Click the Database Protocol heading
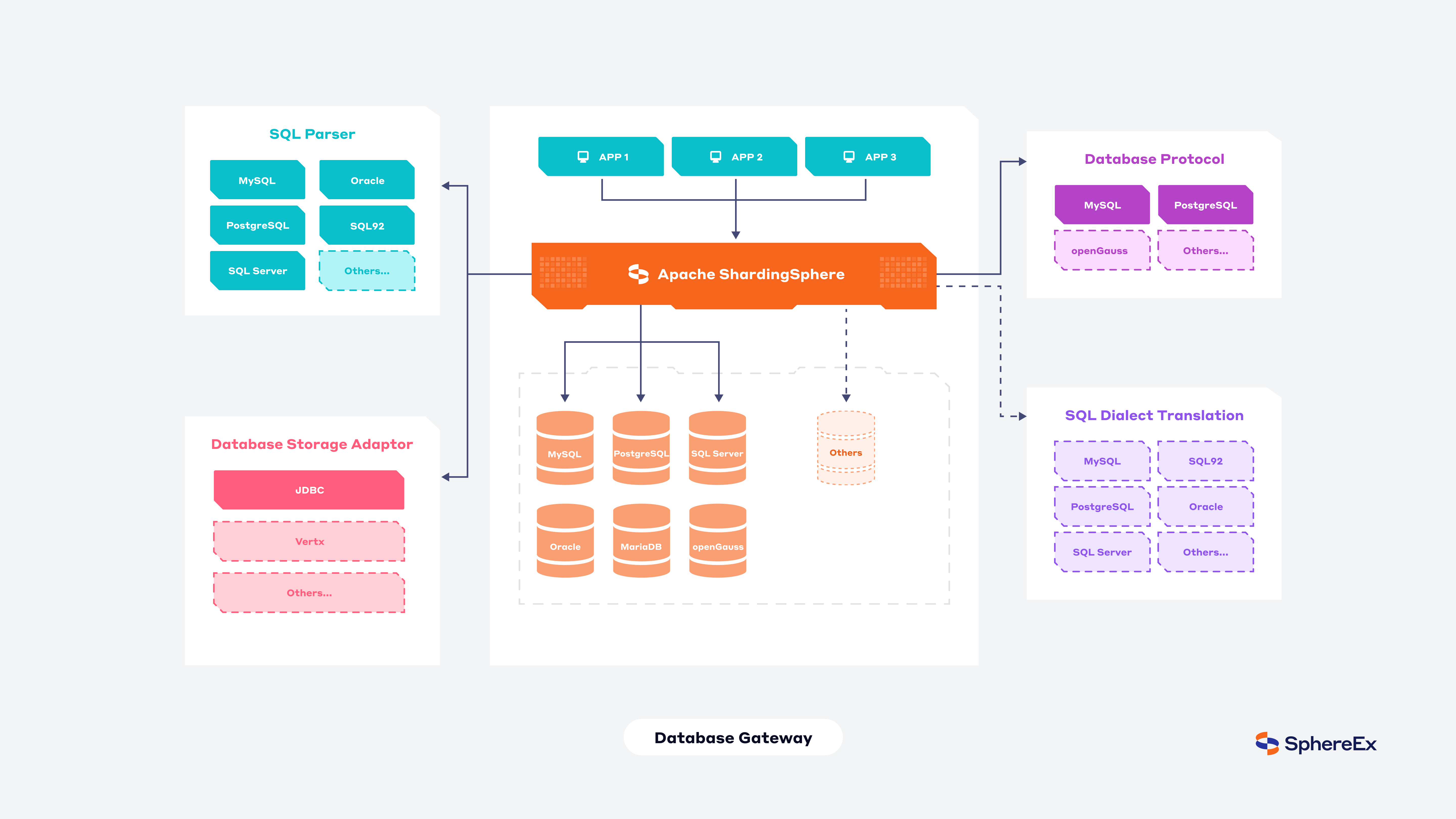The height and width of the screenshot is (819, 1456). tap(1154, 160)
